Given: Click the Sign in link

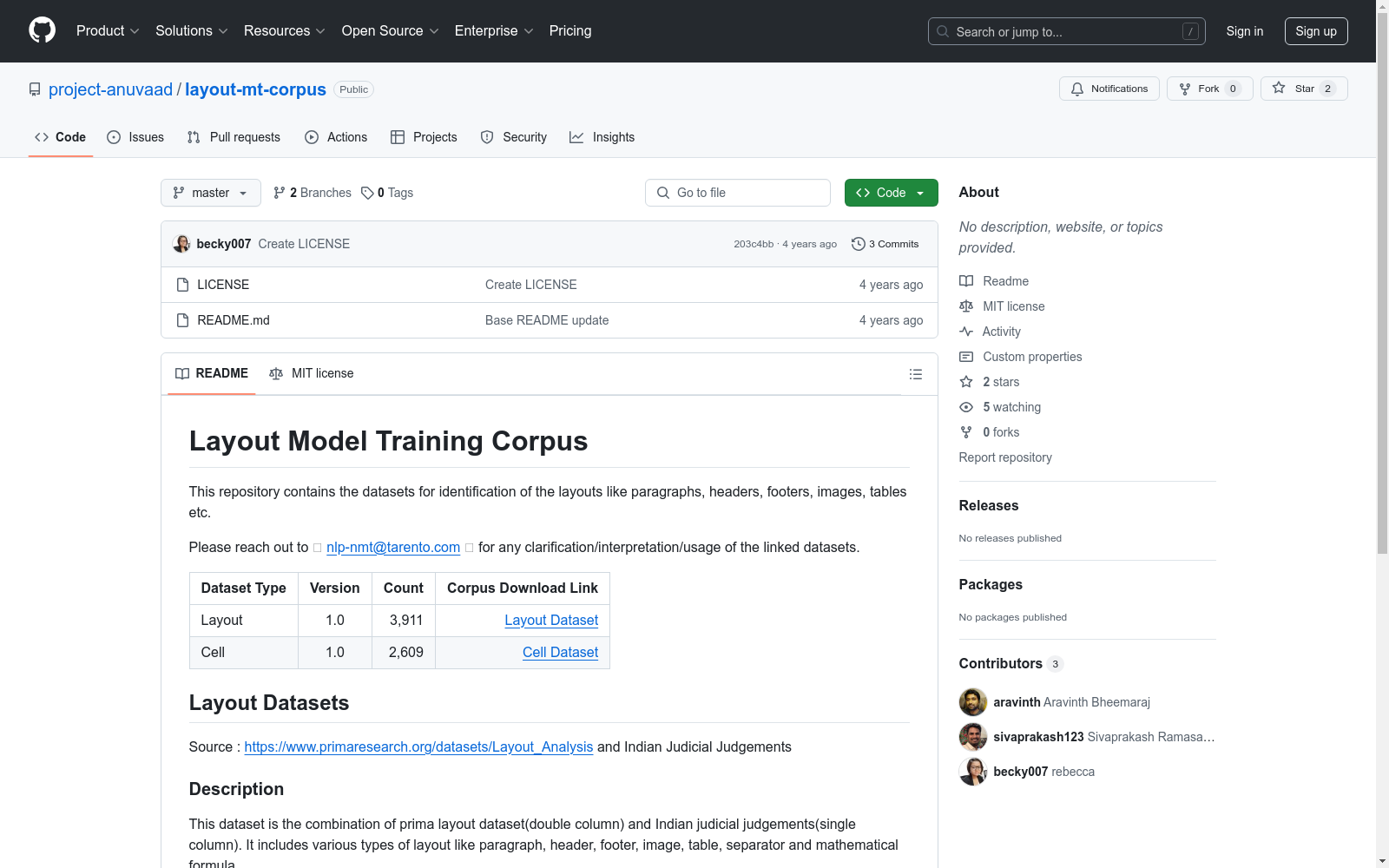Looking at the screenshot, I should tap(1245, 31).
